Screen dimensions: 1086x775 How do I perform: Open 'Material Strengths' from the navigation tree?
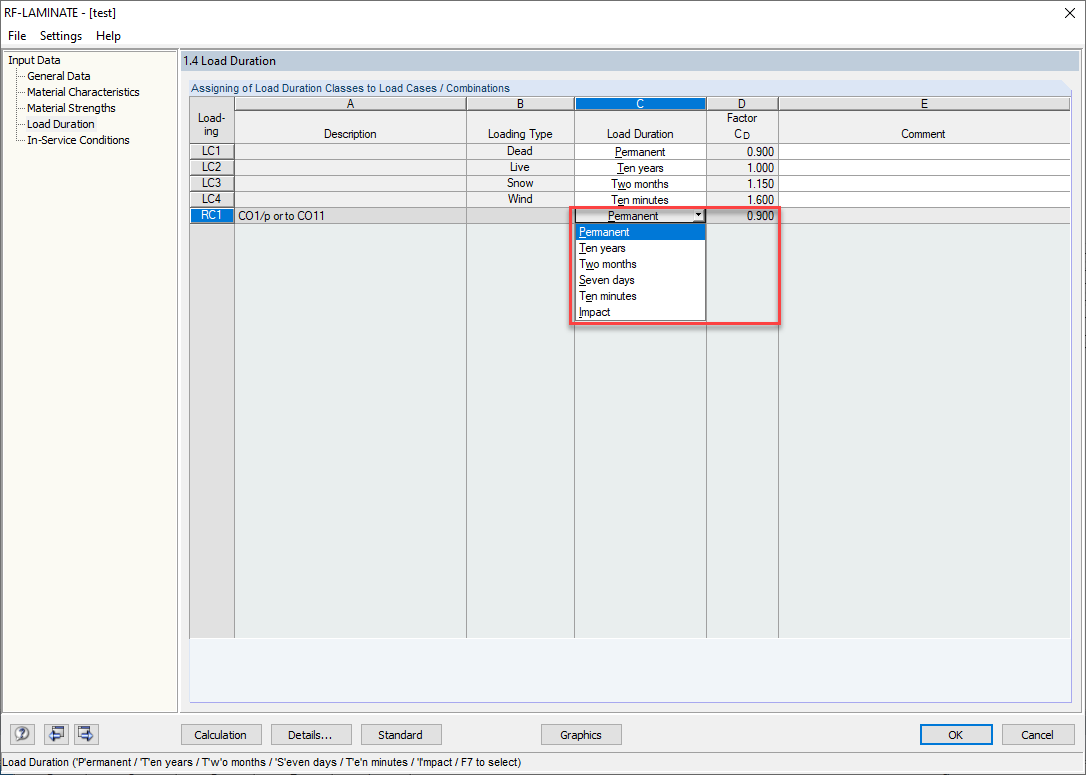[x=68, y=107]
